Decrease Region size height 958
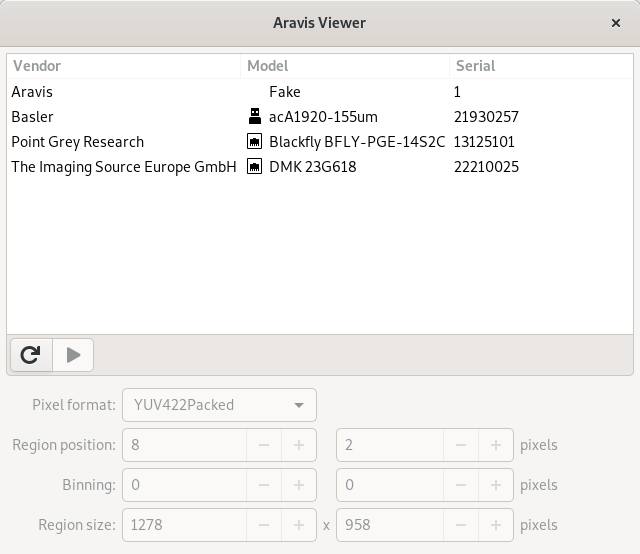 (461, 525)
